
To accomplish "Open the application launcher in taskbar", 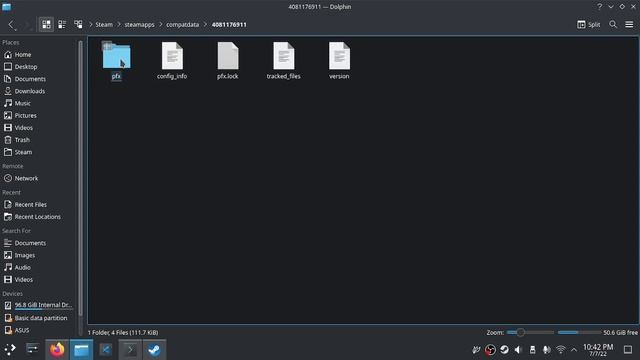I will (x=10, y=349).
